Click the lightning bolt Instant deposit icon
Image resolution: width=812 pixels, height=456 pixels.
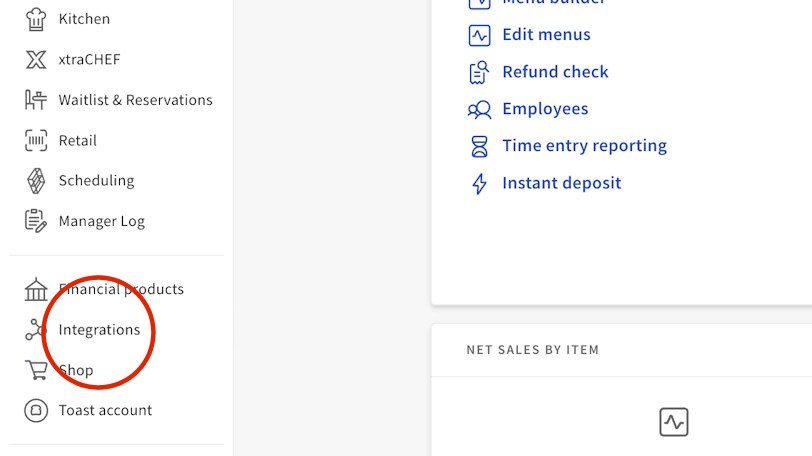[480, 183]
